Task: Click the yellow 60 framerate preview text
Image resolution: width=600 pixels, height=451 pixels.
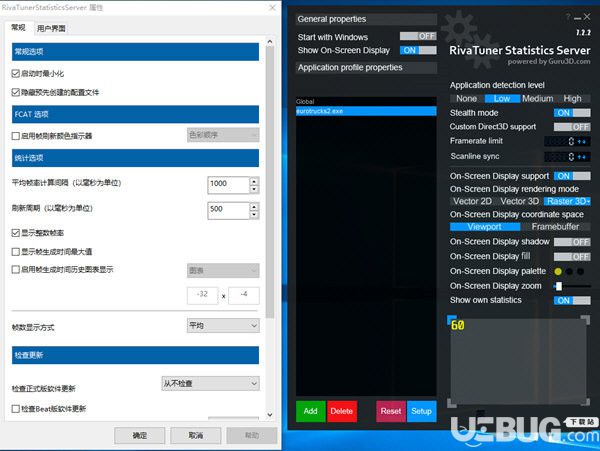Action: tap(458, 325)
